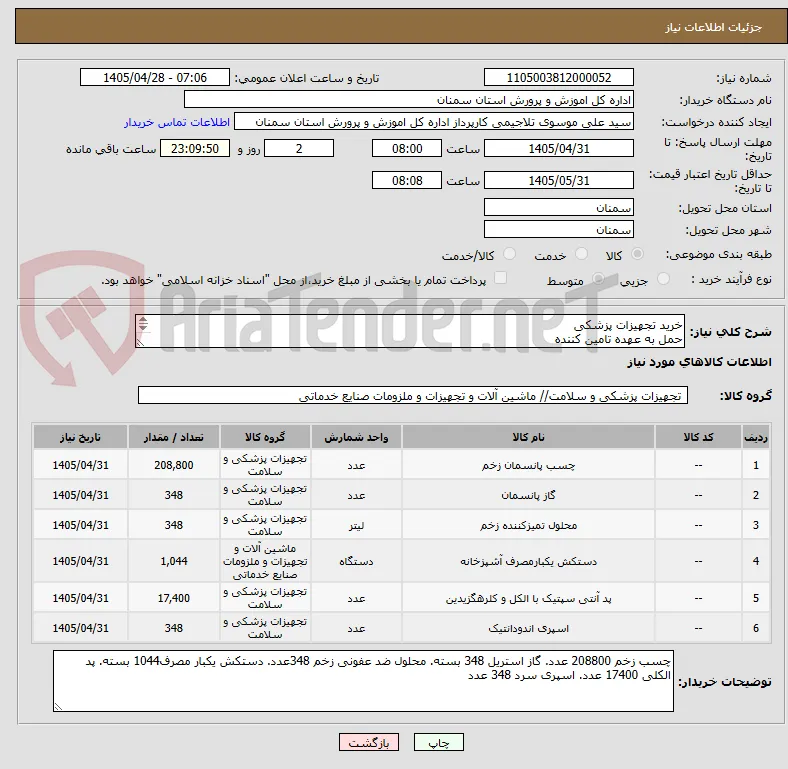
Task: Select the کالا radio button
Action: pos(637,254)
